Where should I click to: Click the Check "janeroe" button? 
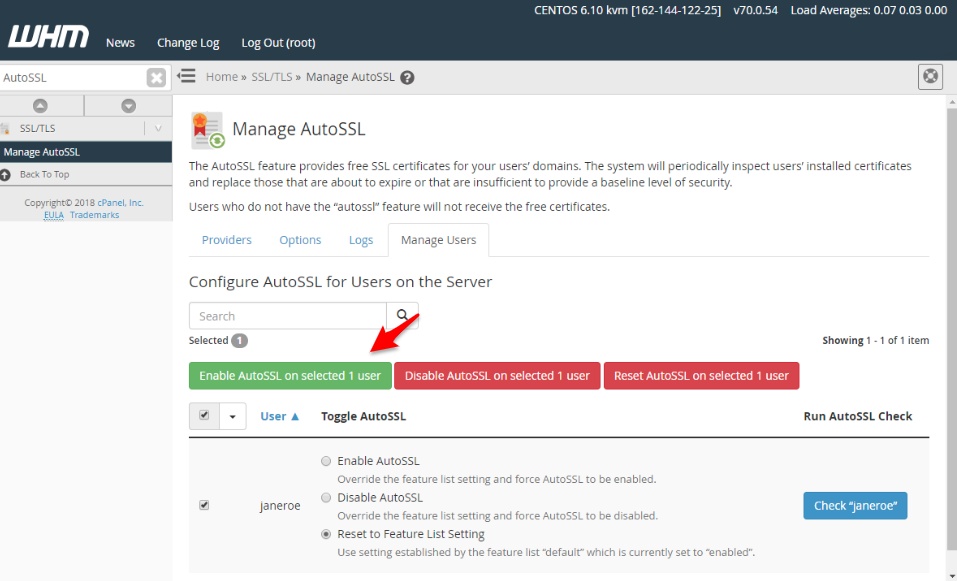855,506
